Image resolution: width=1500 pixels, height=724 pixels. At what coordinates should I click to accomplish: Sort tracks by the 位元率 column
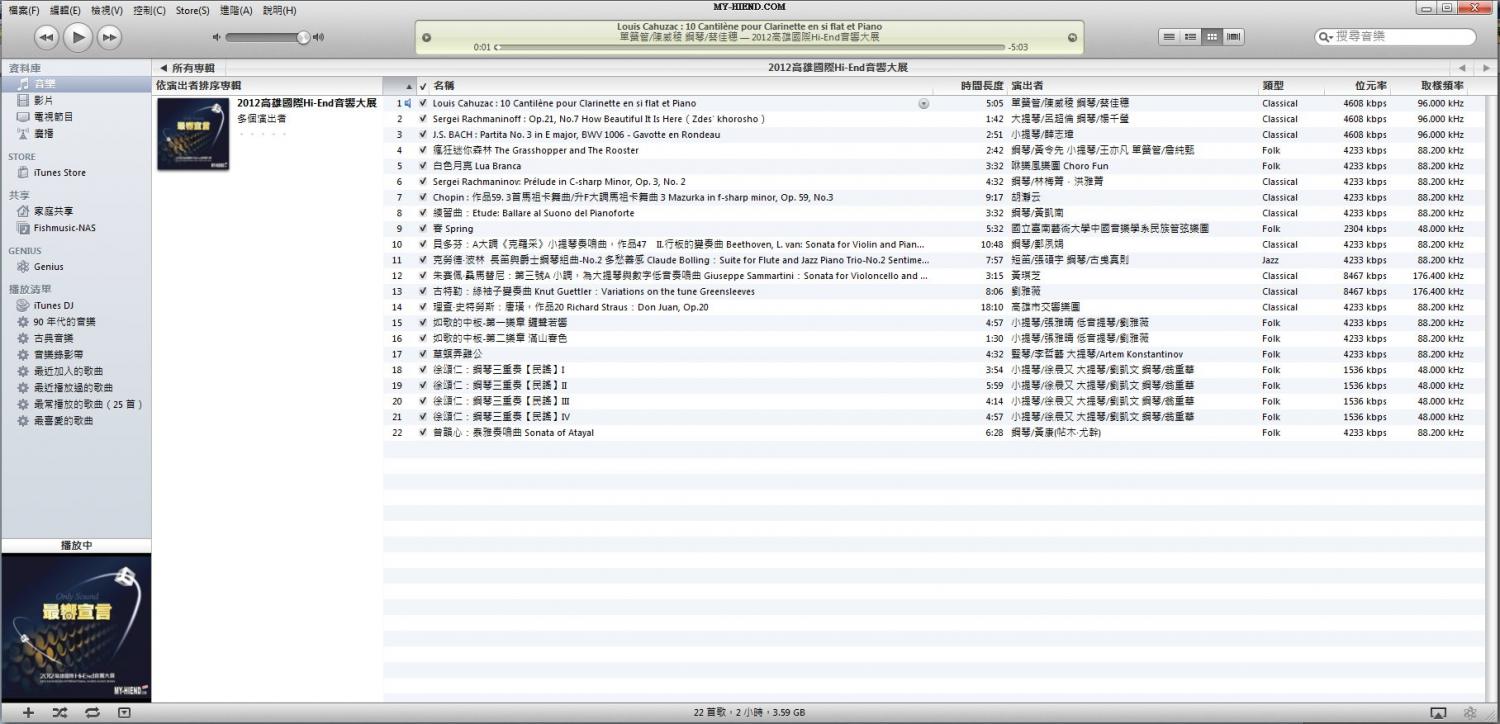pos(1357,86)
